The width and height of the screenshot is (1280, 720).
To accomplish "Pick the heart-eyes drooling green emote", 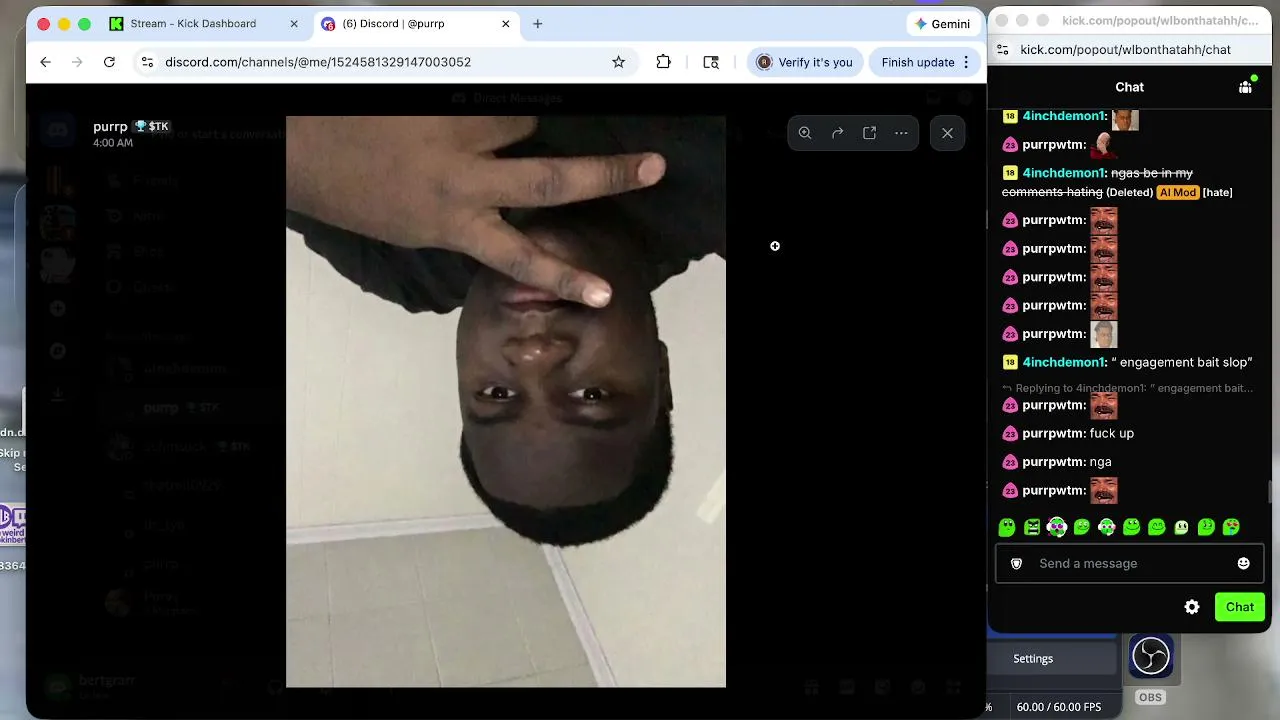I will [x=1231, y=527].
